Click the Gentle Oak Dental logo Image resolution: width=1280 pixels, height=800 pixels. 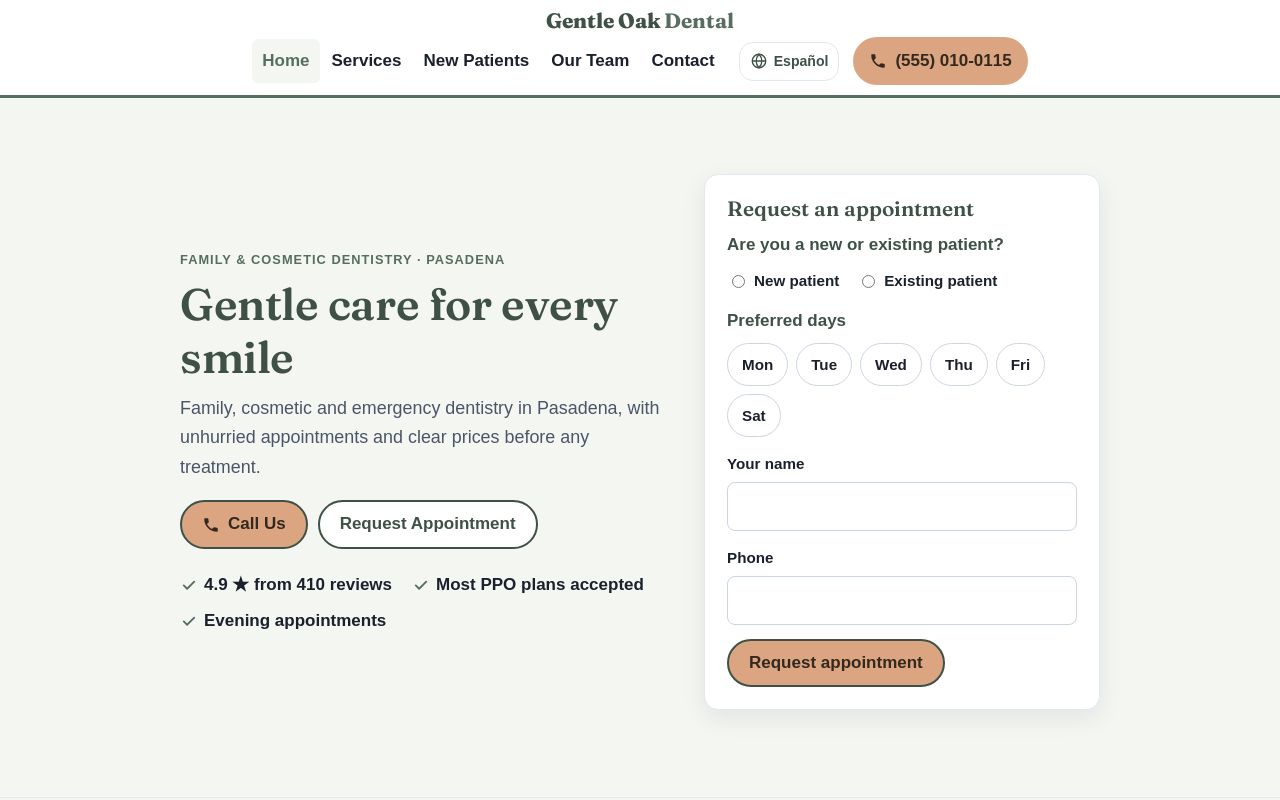tap(640, 20)
